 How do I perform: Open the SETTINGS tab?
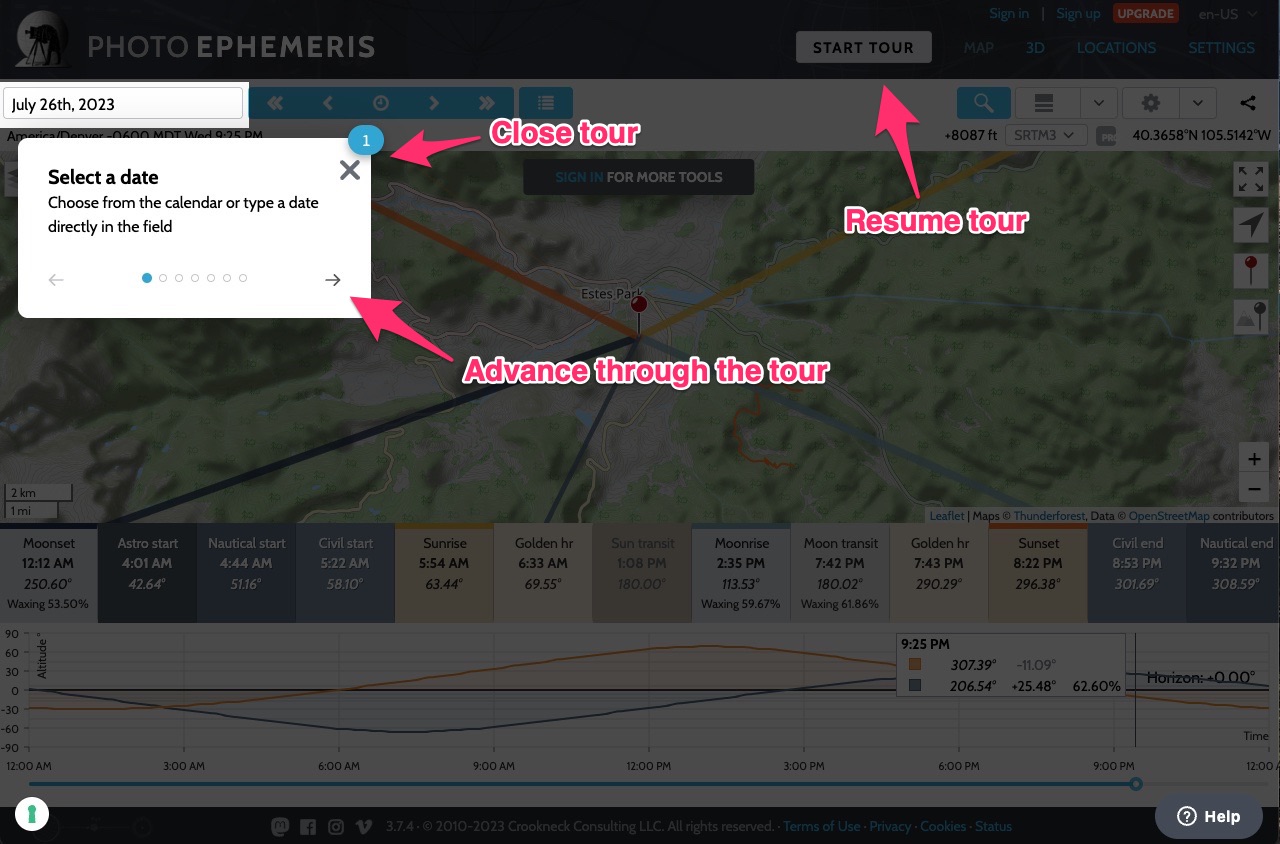pos(1221,47)
